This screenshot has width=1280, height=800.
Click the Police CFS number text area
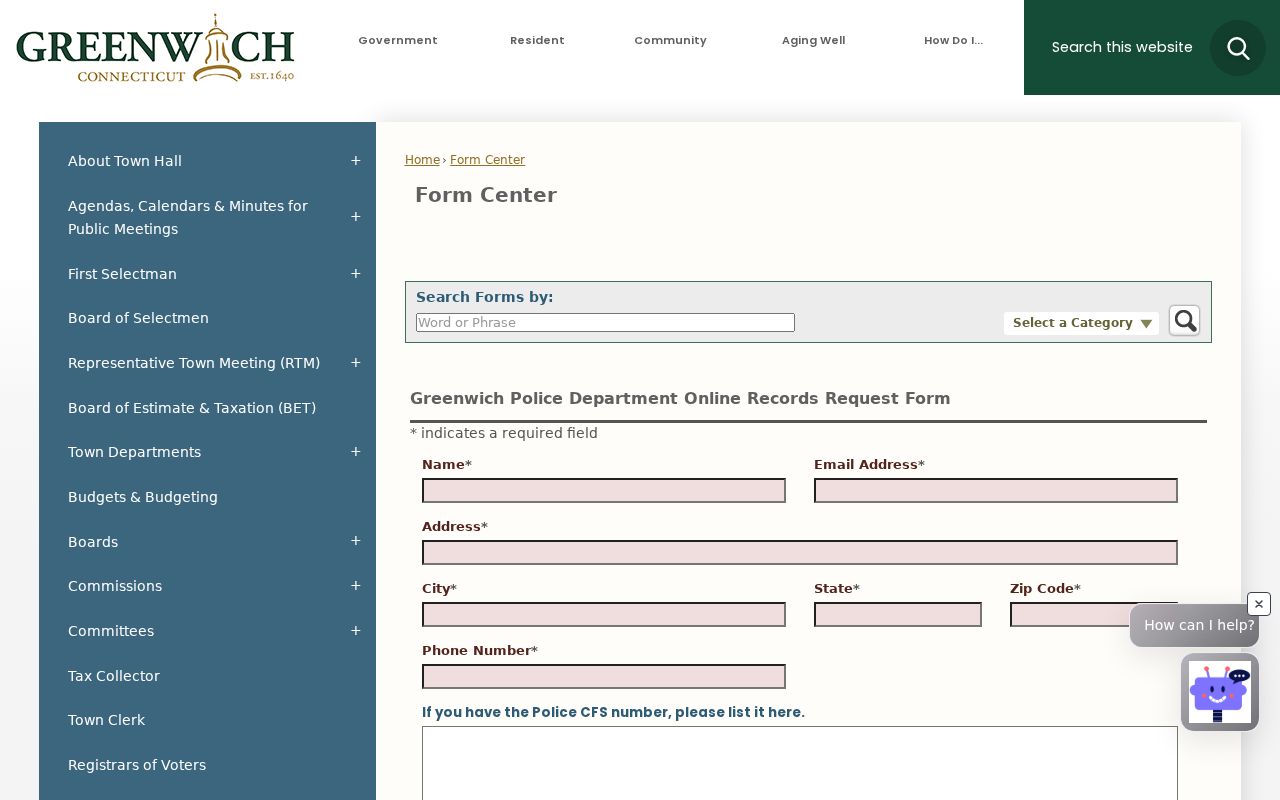(x=800, y=763)
